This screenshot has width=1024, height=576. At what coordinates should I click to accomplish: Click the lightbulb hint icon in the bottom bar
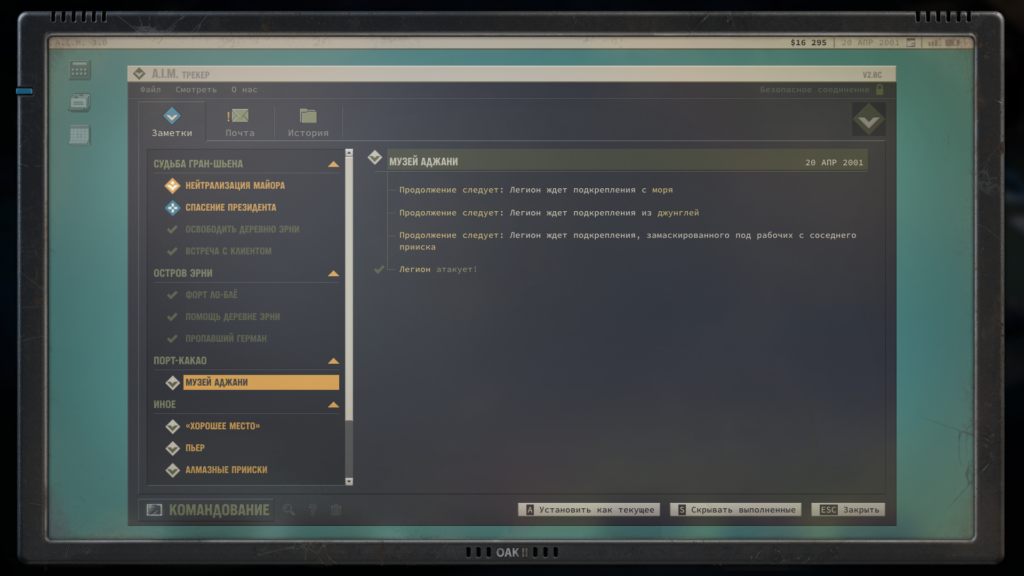pyautogui.click(x=313, y=510)
